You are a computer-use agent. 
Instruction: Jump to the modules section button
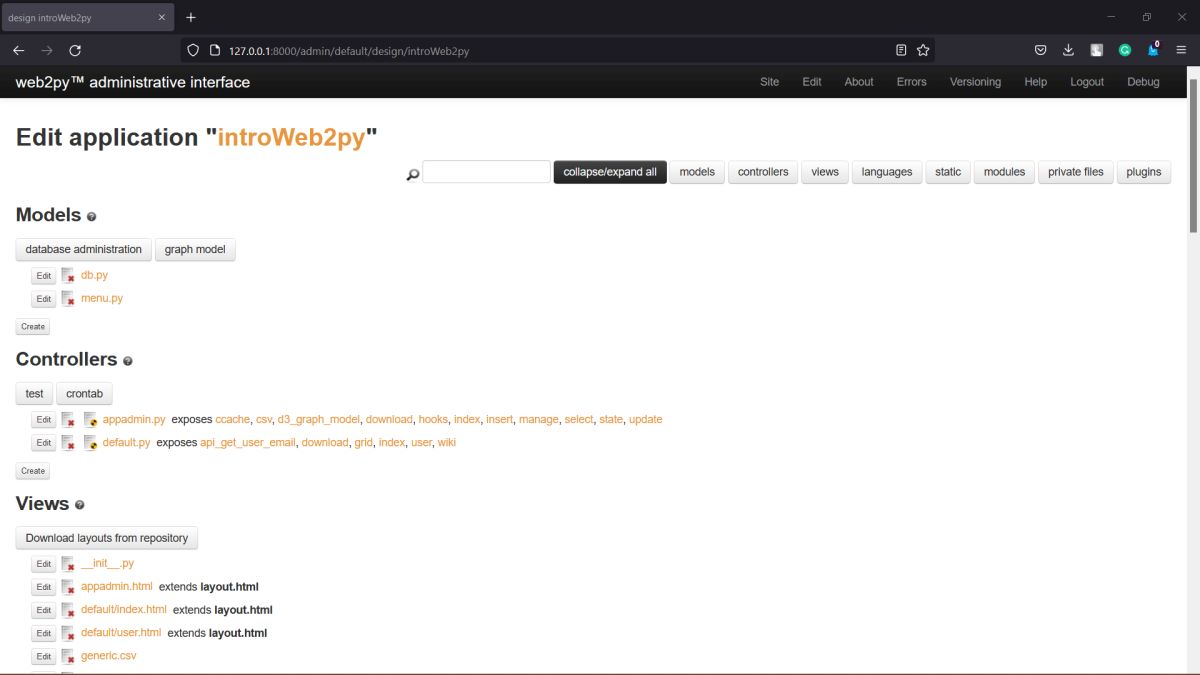tap(1004, 172)
